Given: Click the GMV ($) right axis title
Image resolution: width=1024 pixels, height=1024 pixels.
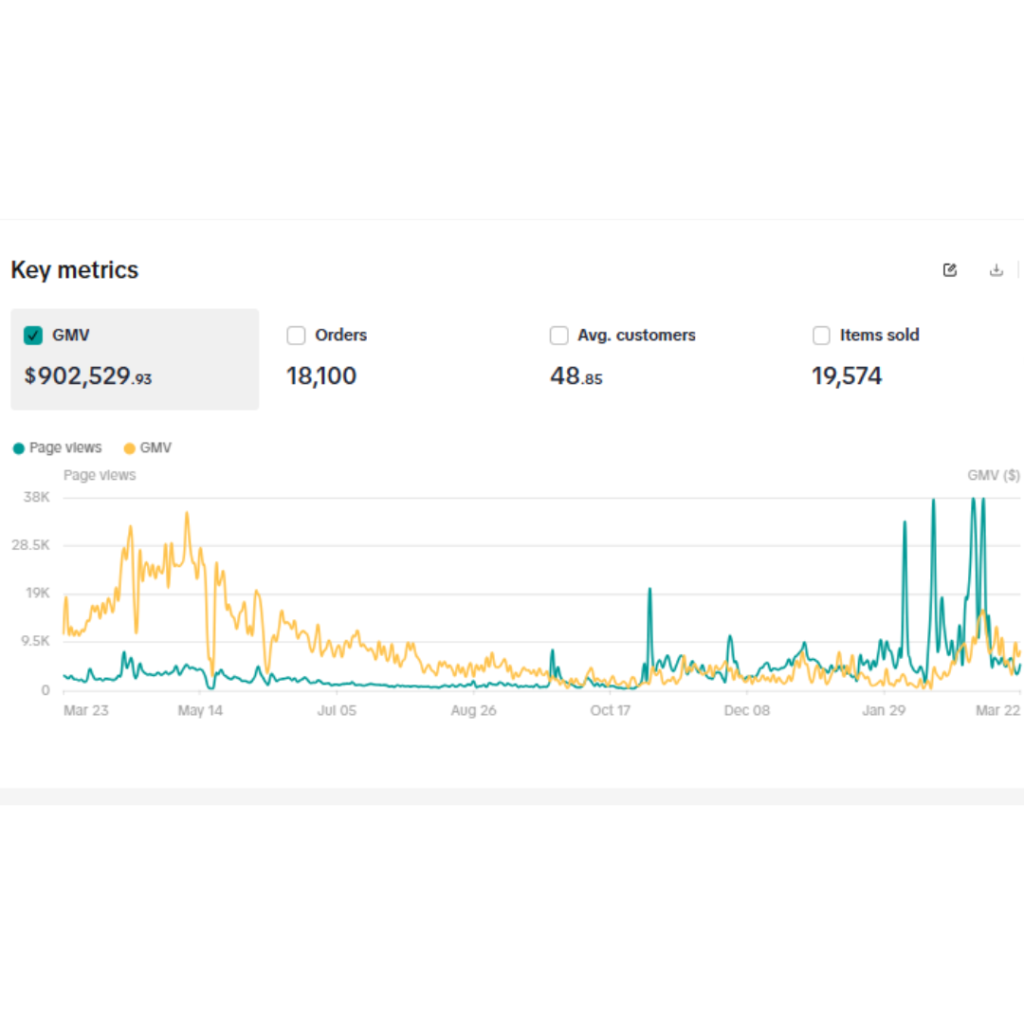Looking at the screenshot, I should pos(993,475).
